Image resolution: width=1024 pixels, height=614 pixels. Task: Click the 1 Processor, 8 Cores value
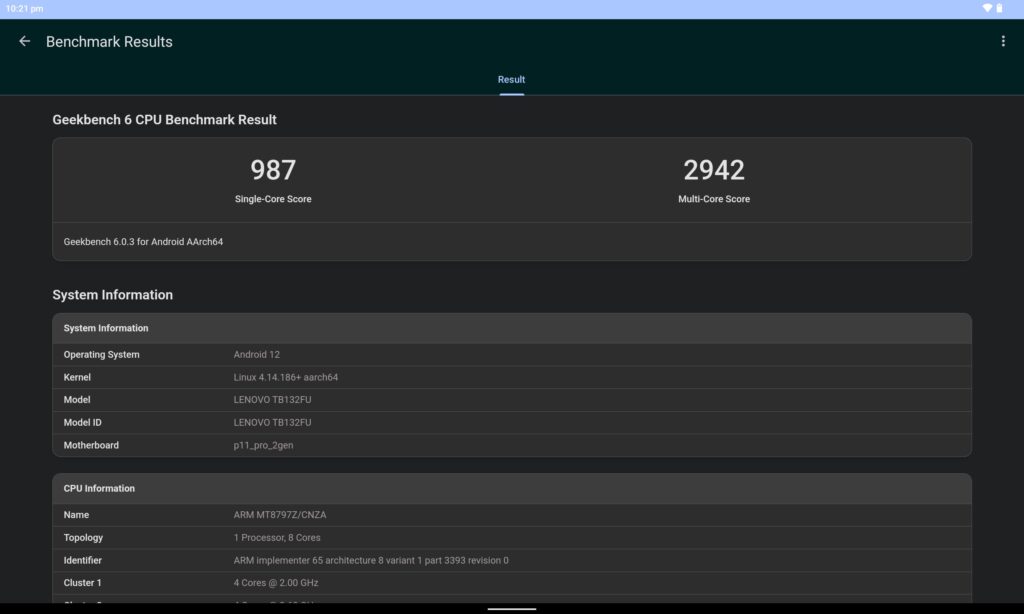(x=277, y=538)
